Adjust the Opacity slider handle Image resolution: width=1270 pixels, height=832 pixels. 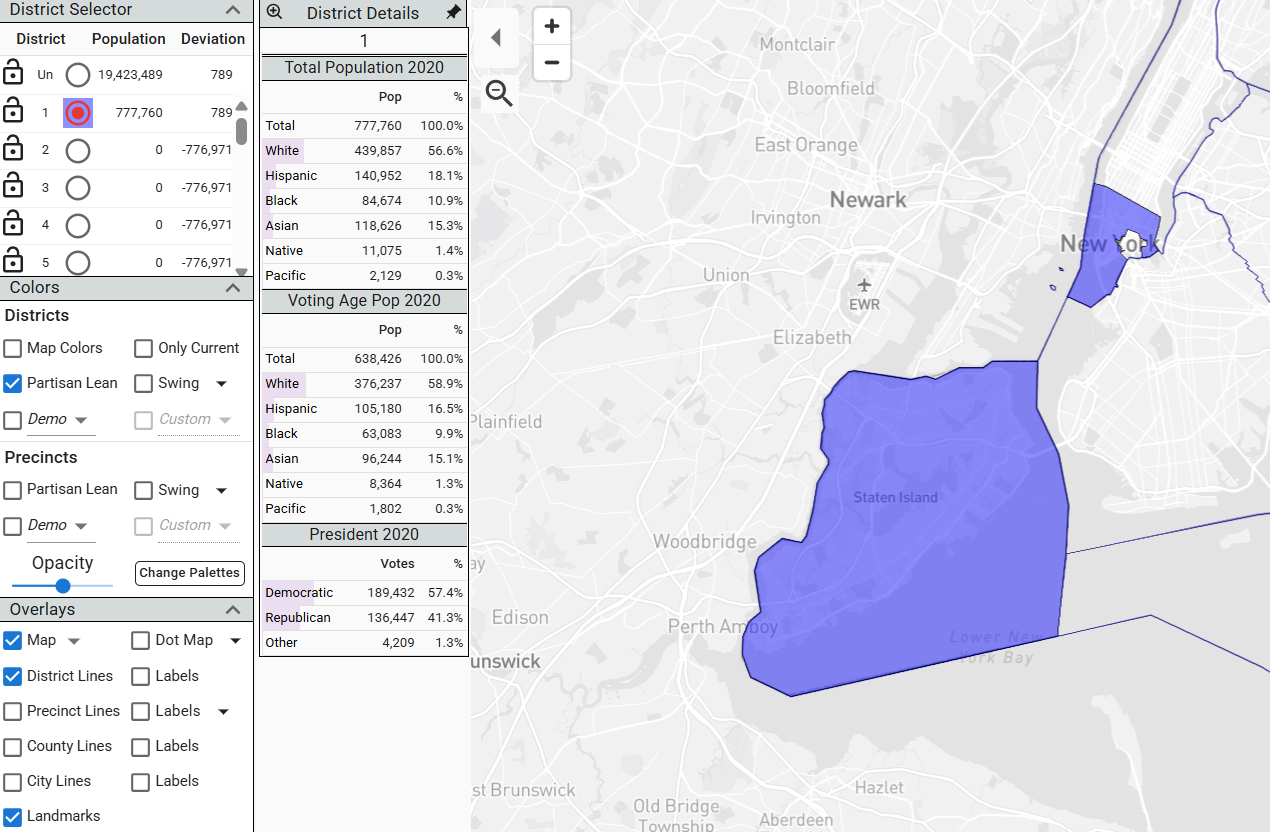(x=63, y=586)
